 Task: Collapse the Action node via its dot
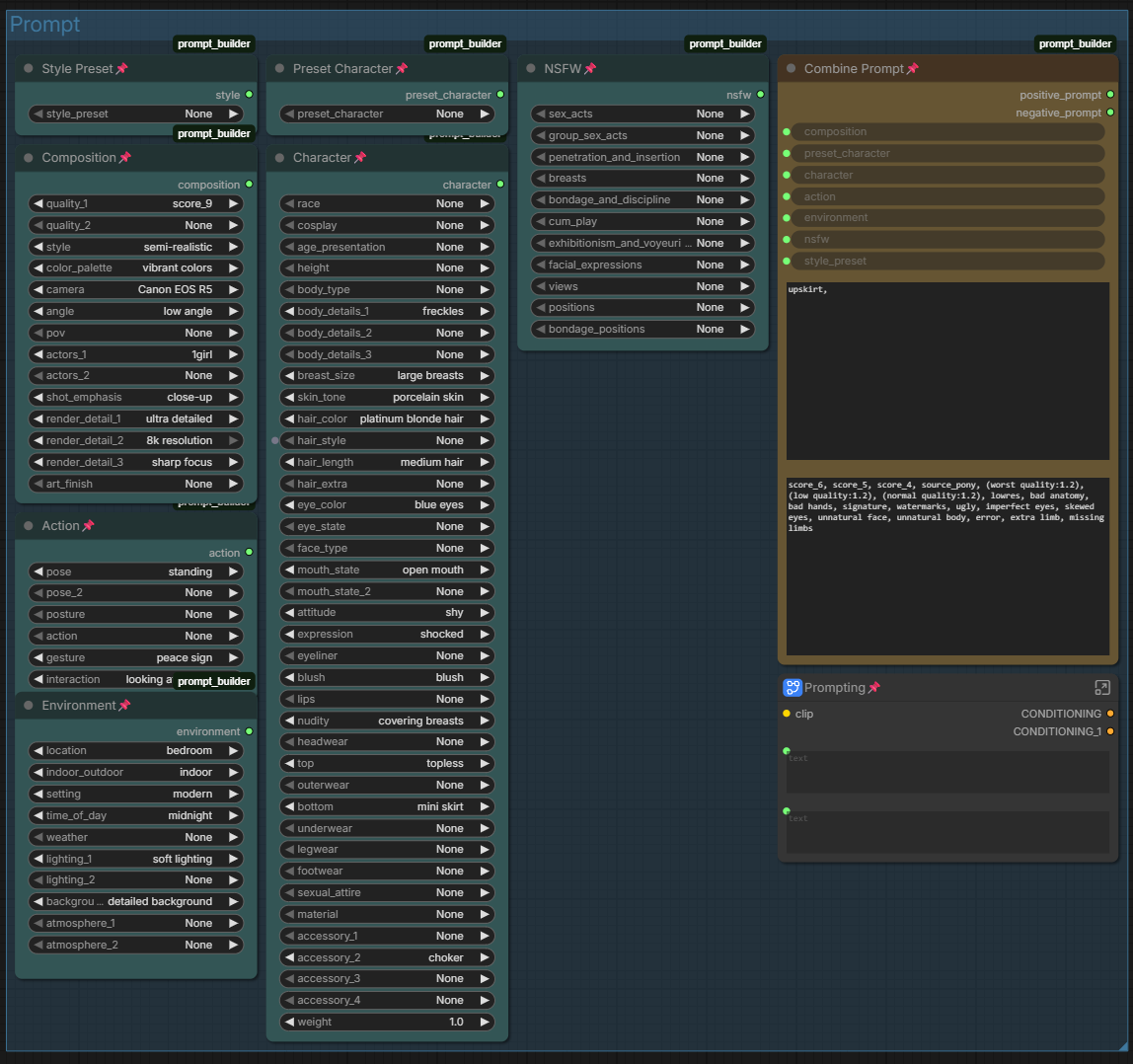29,525
